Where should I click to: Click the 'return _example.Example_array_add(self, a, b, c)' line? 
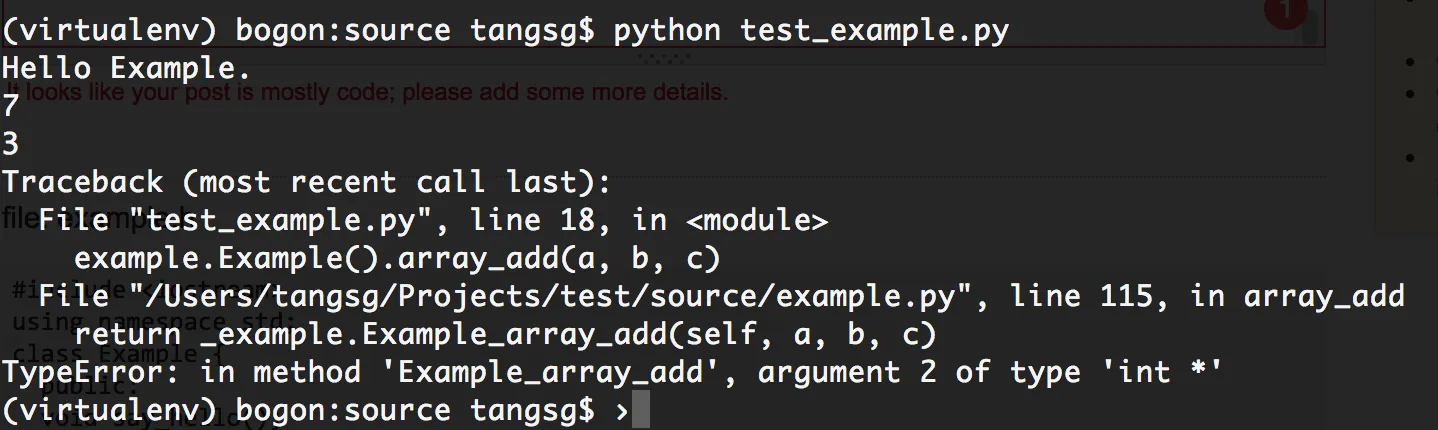pyautogui.click(x=505, y=335)
